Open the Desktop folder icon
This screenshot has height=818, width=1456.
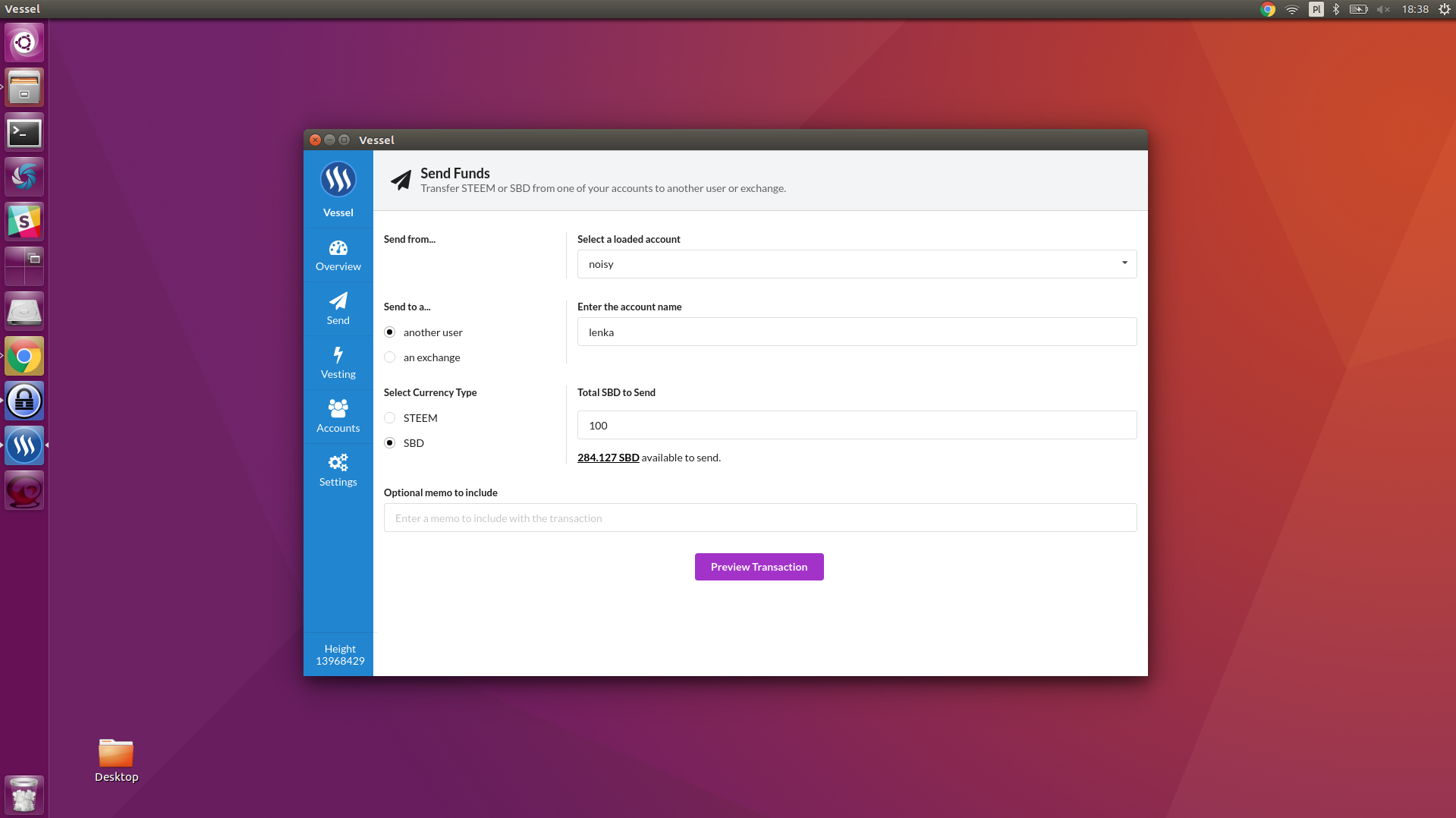tap(116, 760)
